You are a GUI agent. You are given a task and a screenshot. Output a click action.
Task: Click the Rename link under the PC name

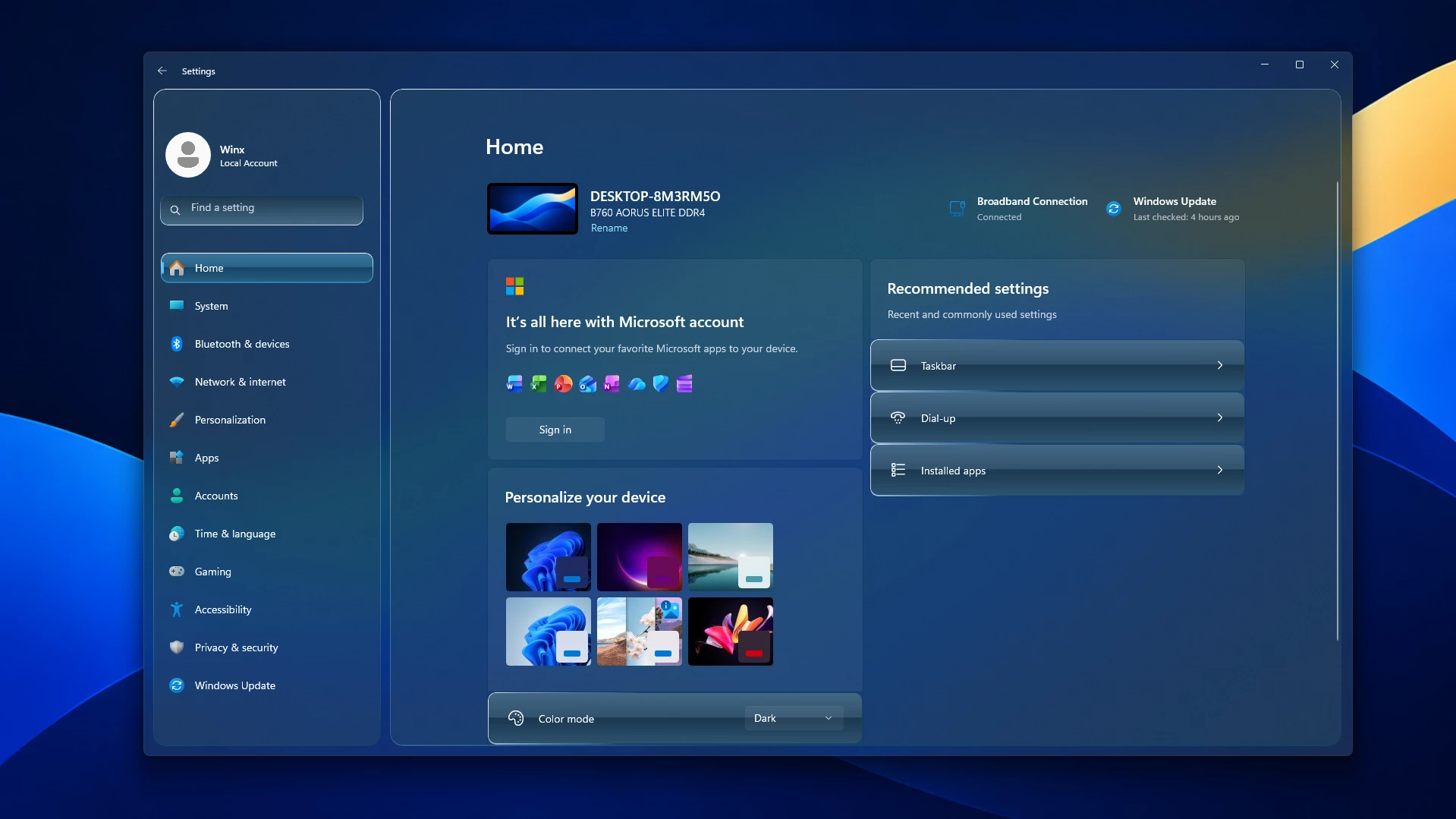click(x=609, y=228)
